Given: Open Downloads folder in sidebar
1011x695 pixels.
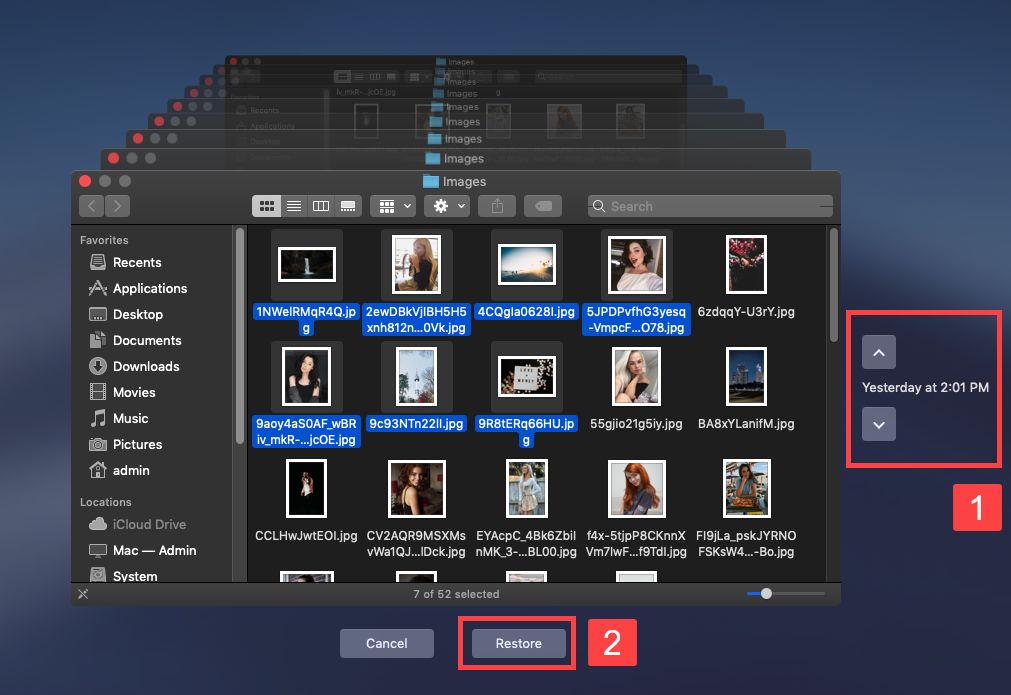Looking at the screenshot, I should 145,366.
